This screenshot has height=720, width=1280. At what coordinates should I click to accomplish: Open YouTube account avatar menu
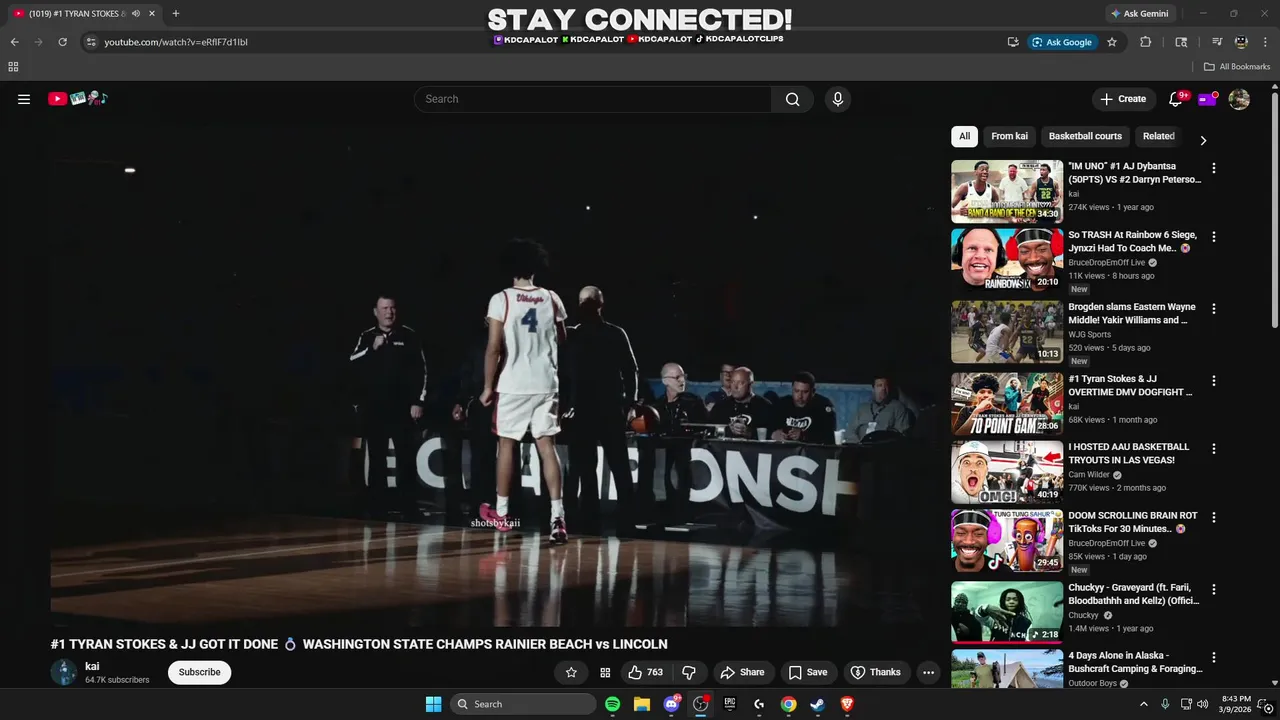(1239, 99)
